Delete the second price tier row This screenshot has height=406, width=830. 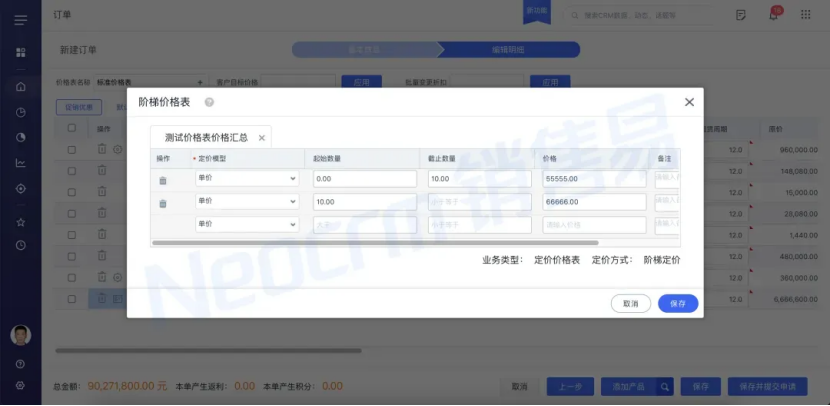163,203
